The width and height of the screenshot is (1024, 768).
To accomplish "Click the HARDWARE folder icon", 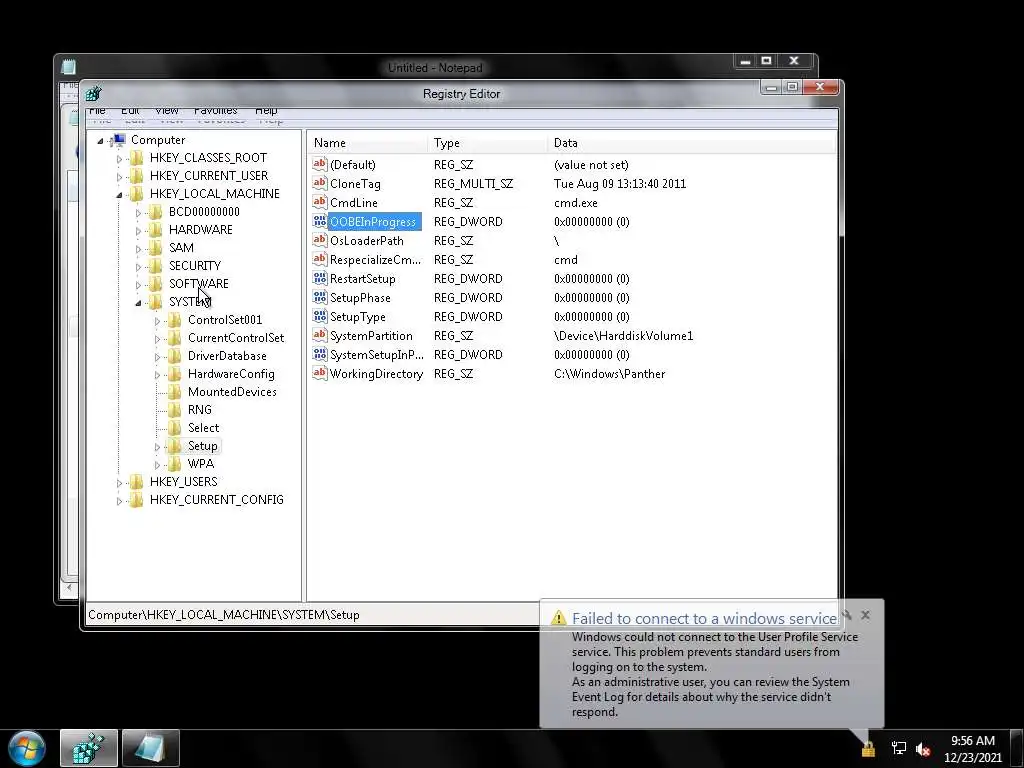I will [155, 229].
